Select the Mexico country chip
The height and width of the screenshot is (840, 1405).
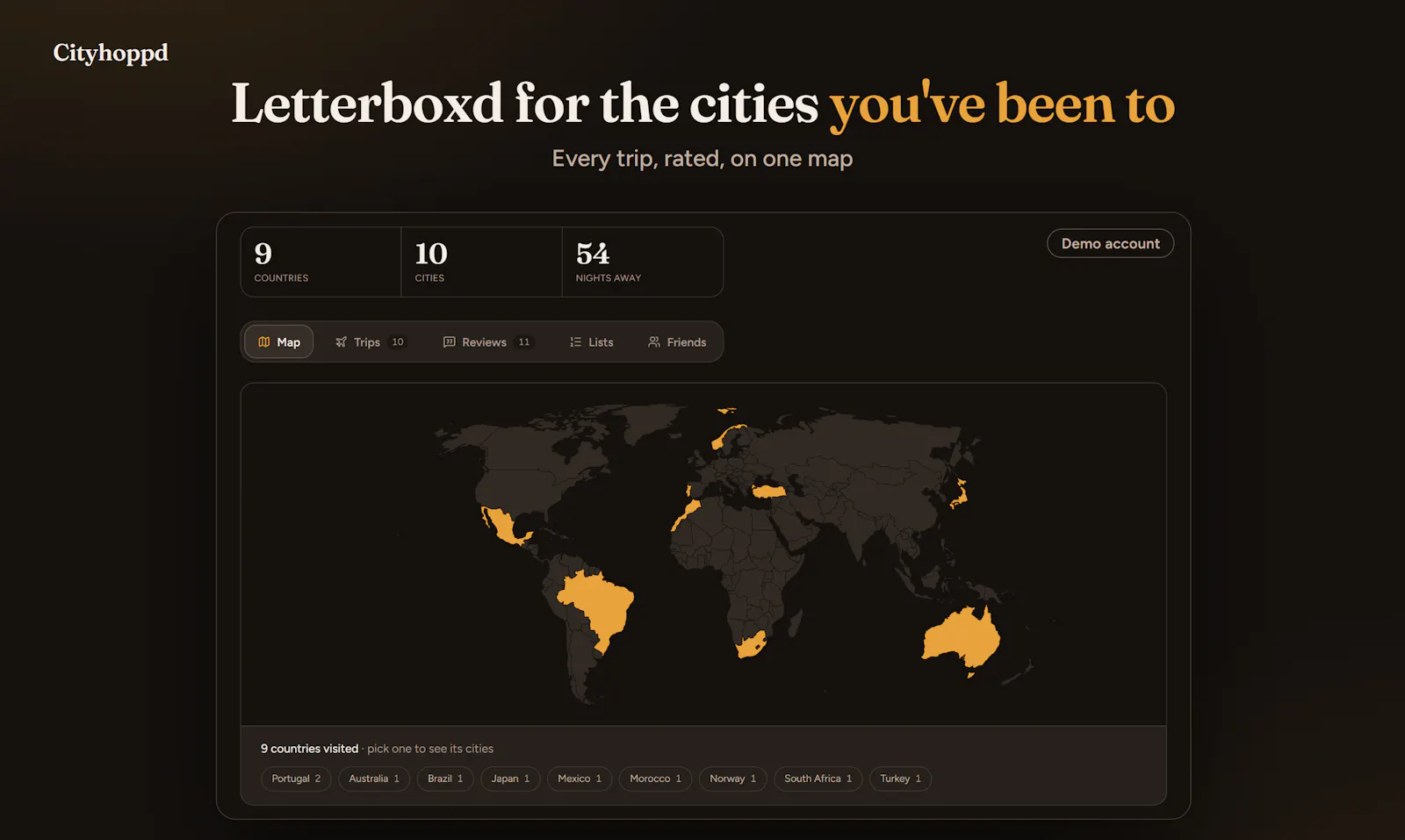(x=580, y=779)
